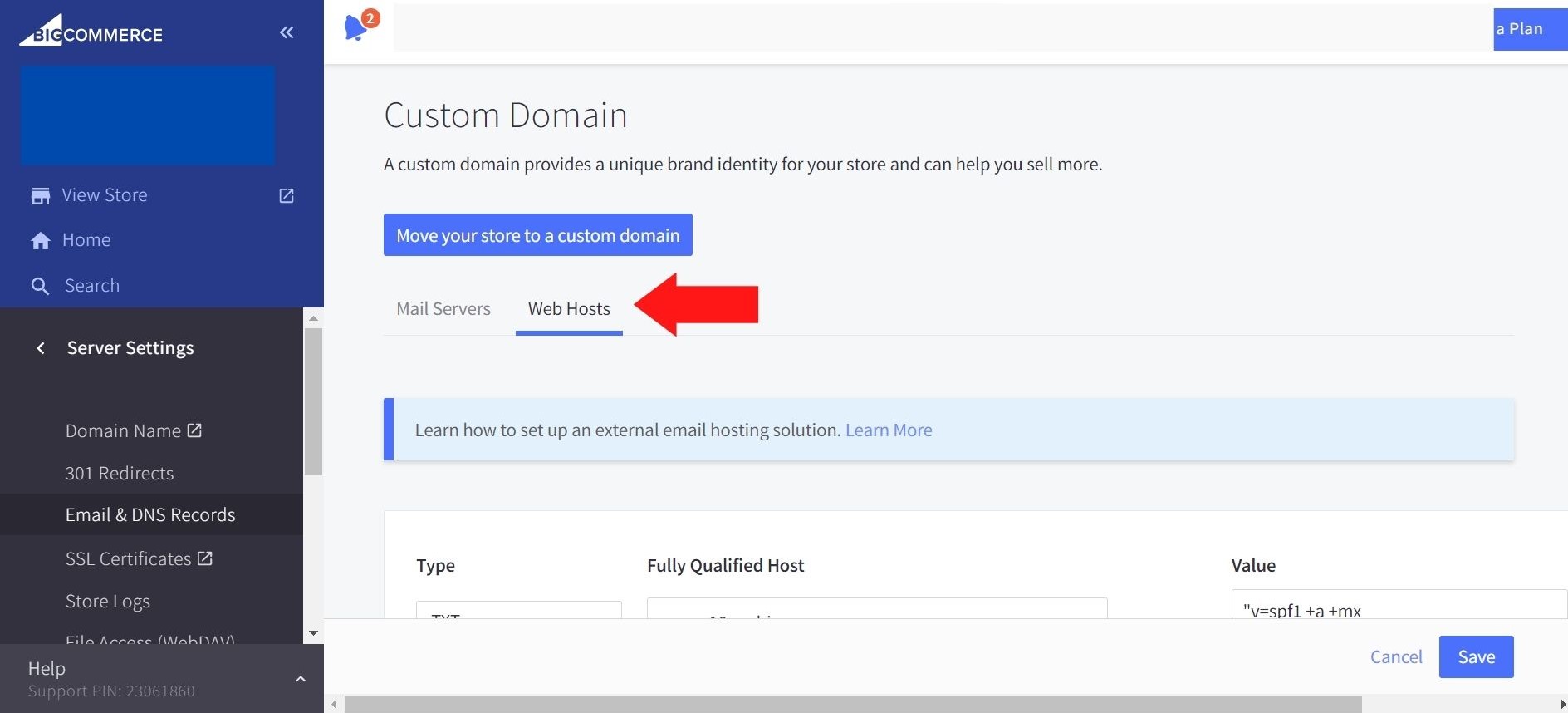Screen dimensions: 1568x713
Task: Select the Web Hosts tab
Action: click(569, 309)
